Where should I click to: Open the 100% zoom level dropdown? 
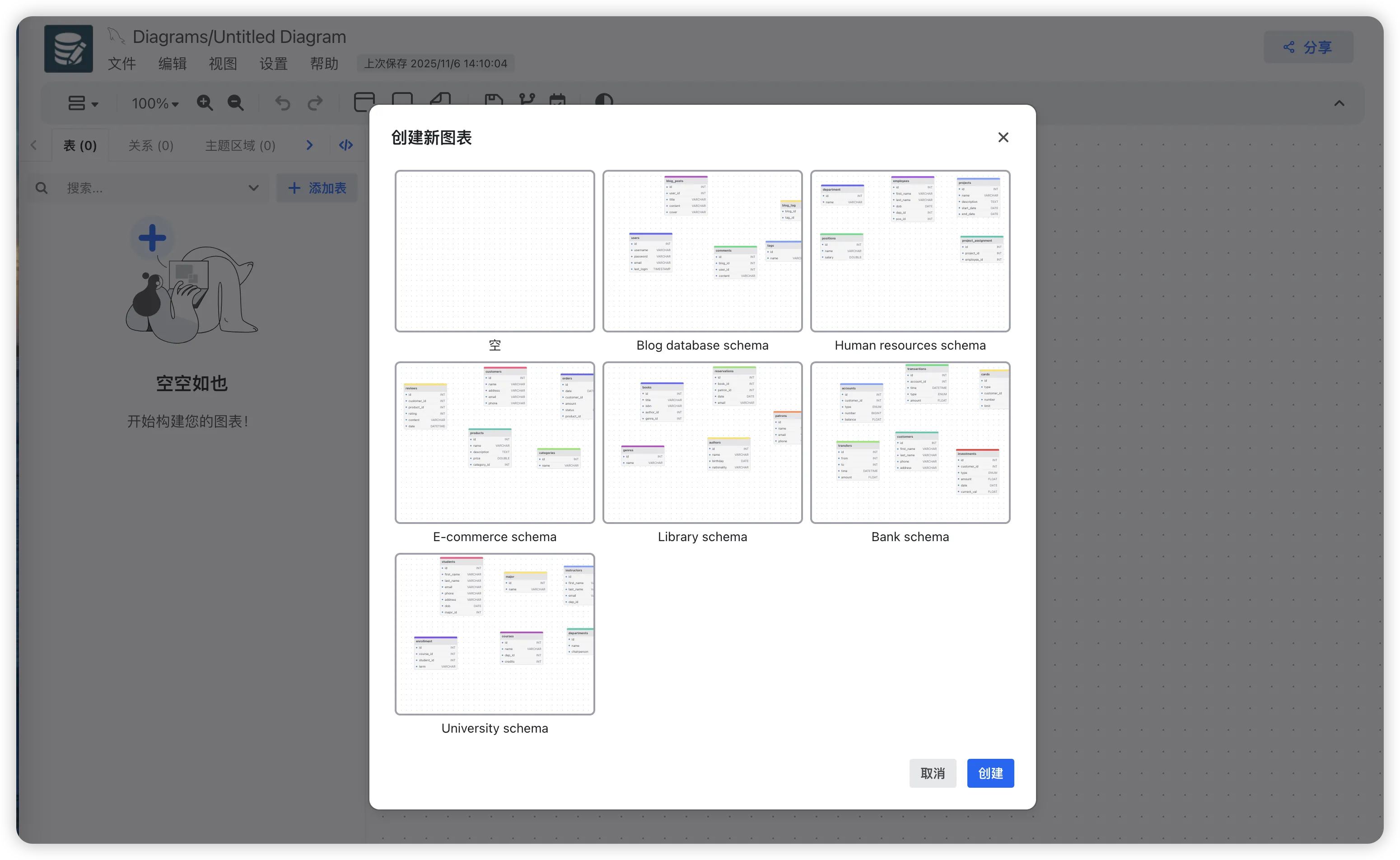[x=154, y=103]
